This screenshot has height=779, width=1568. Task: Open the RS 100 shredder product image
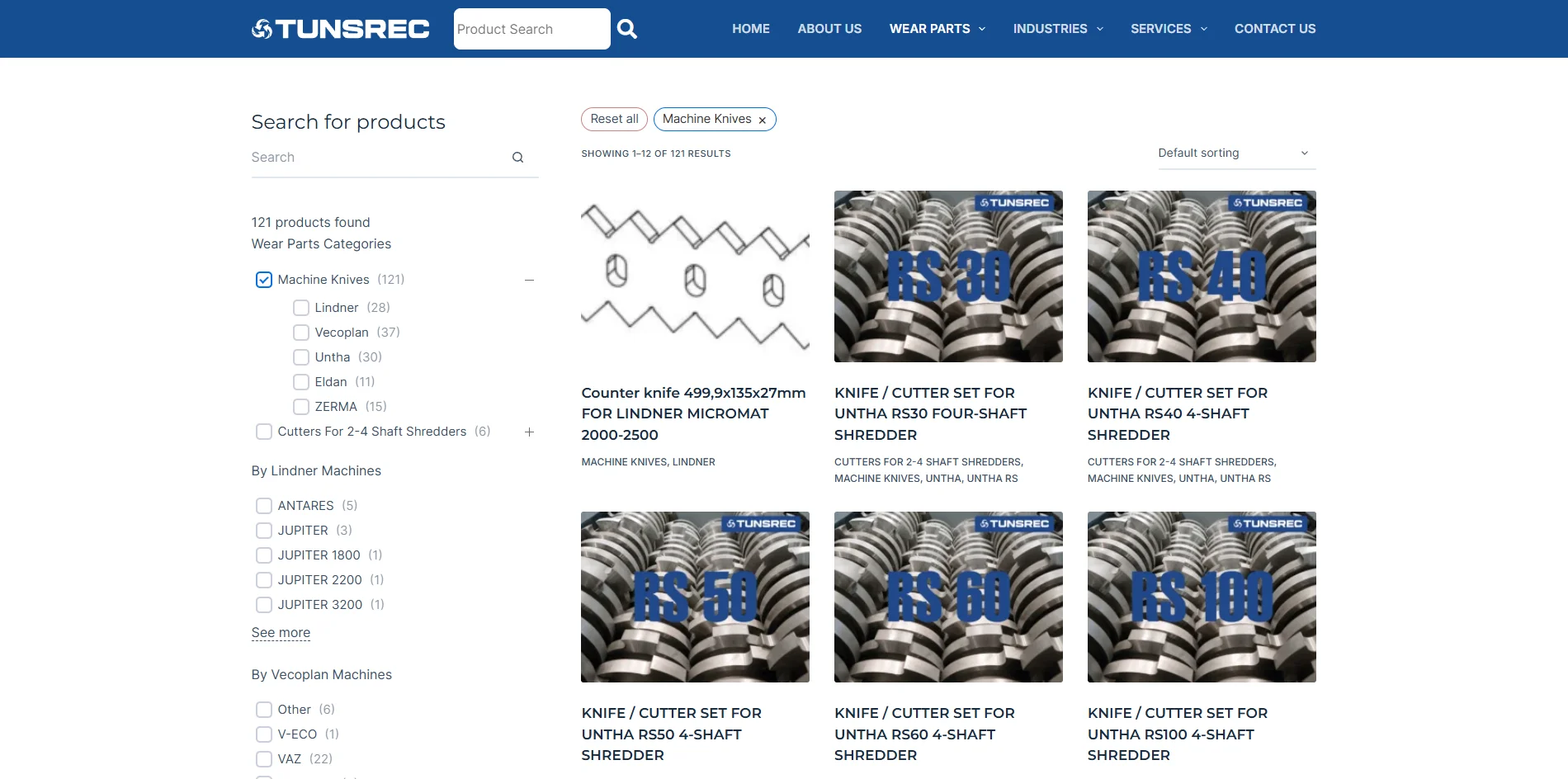(x=1202, y=597)
